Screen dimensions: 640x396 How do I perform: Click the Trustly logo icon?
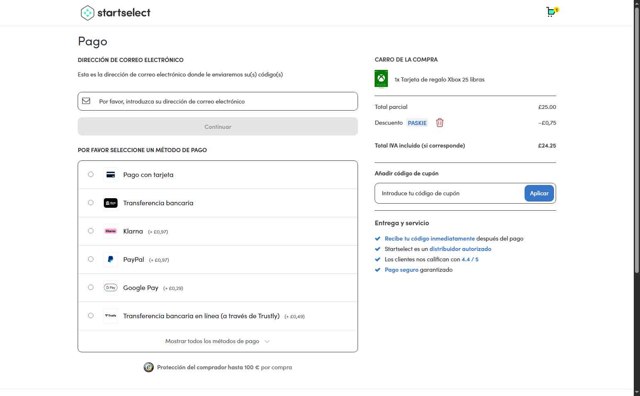pyautogui.click(x=110, y=316)
